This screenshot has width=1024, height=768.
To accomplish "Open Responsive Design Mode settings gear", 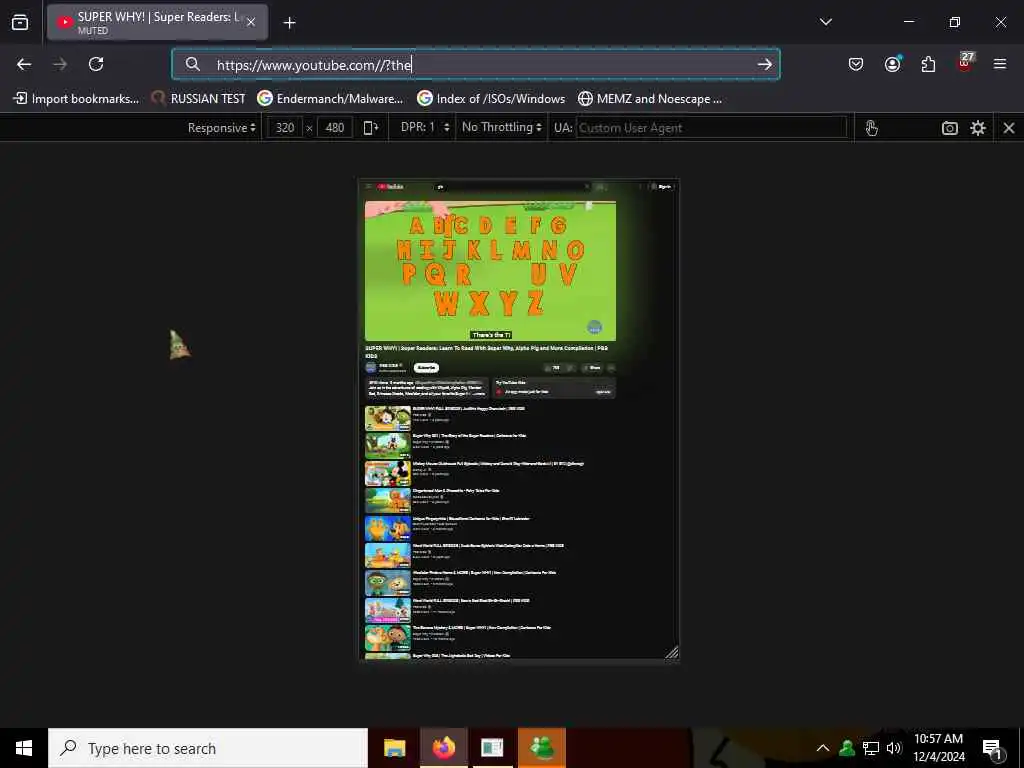I will pyautogui.click(x=978, y=128).
